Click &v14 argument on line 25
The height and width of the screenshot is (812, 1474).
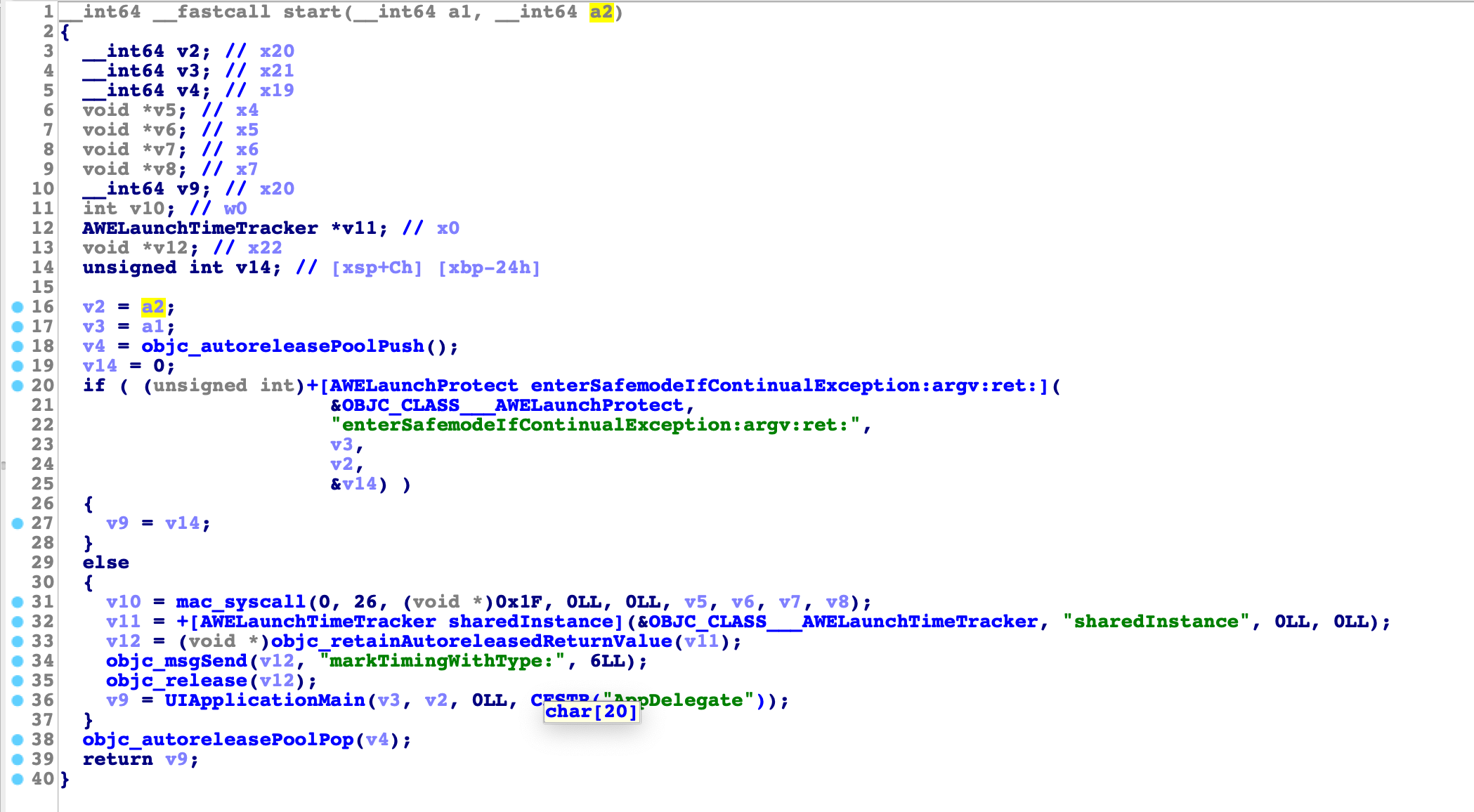point(354,484)
